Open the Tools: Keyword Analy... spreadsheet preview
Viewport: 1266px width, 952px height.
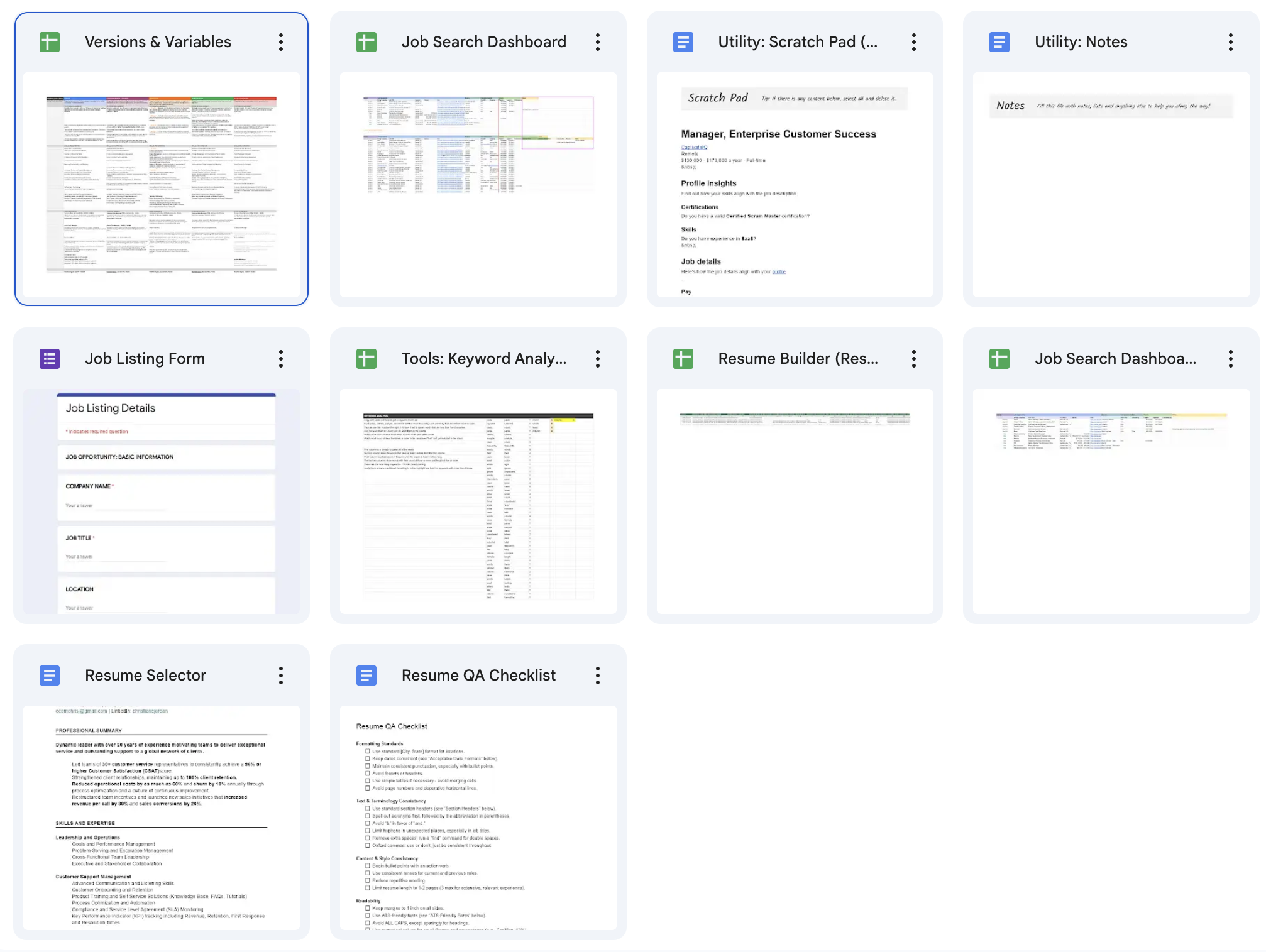click(478, 501)
